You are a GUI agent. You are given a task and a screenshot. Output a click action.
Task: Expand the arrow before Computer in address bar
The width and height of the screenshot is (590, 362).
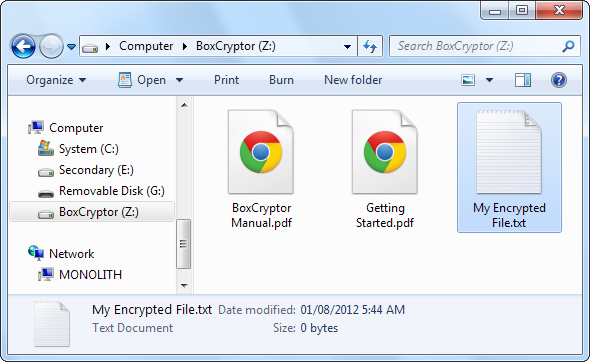pos(108,47)
